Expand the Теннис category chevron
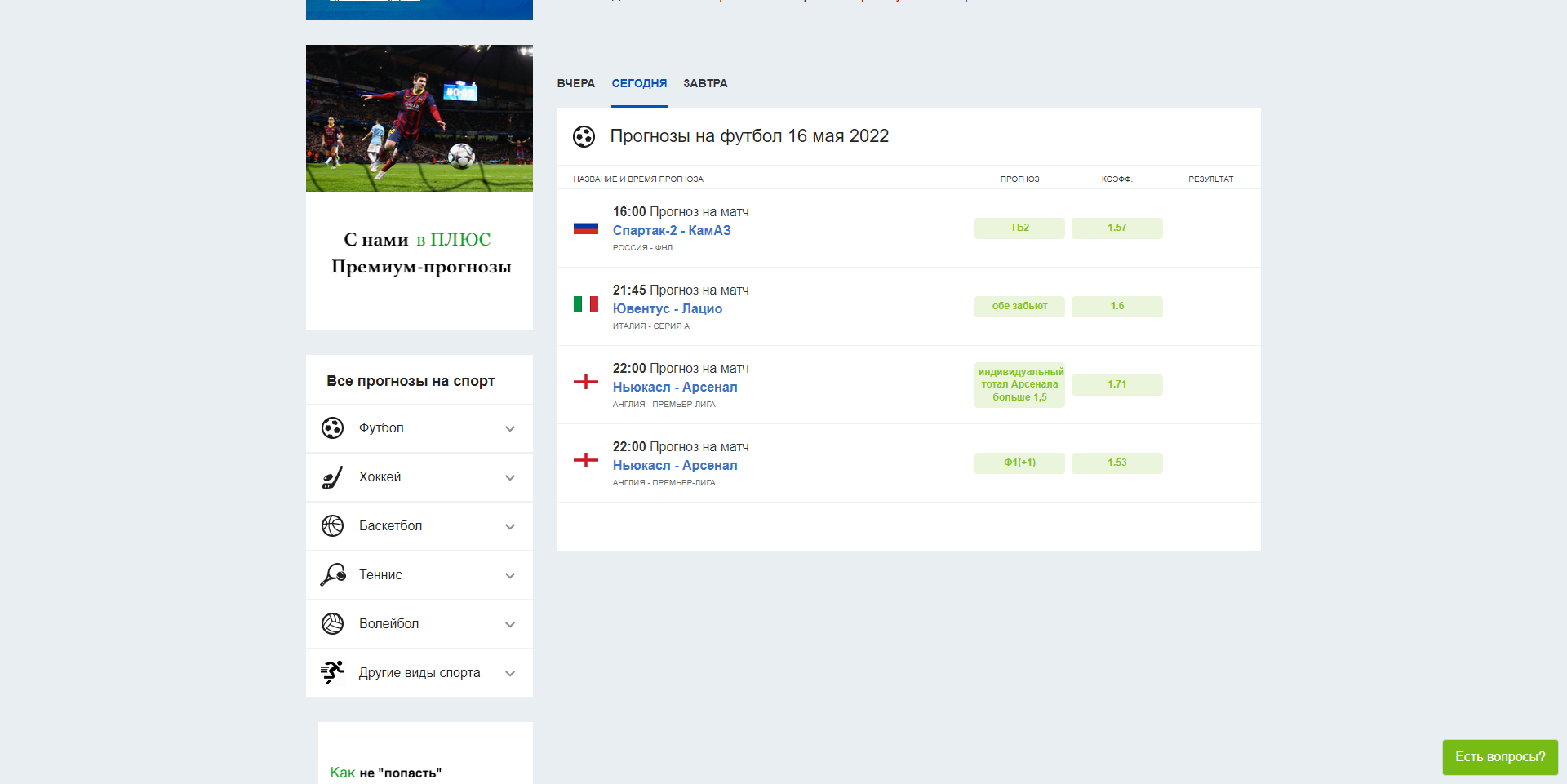The height and width of the screenshot is (784, 1567). click(510, 576)
